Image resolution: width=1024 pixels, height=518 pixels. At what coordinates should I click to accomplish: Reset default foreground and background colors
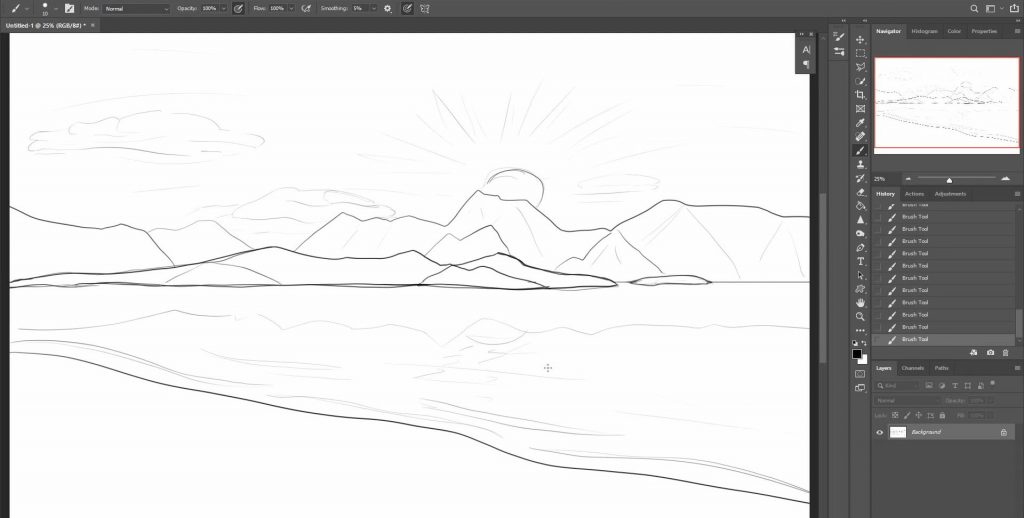pyautogui.click(x=856, y=343)
